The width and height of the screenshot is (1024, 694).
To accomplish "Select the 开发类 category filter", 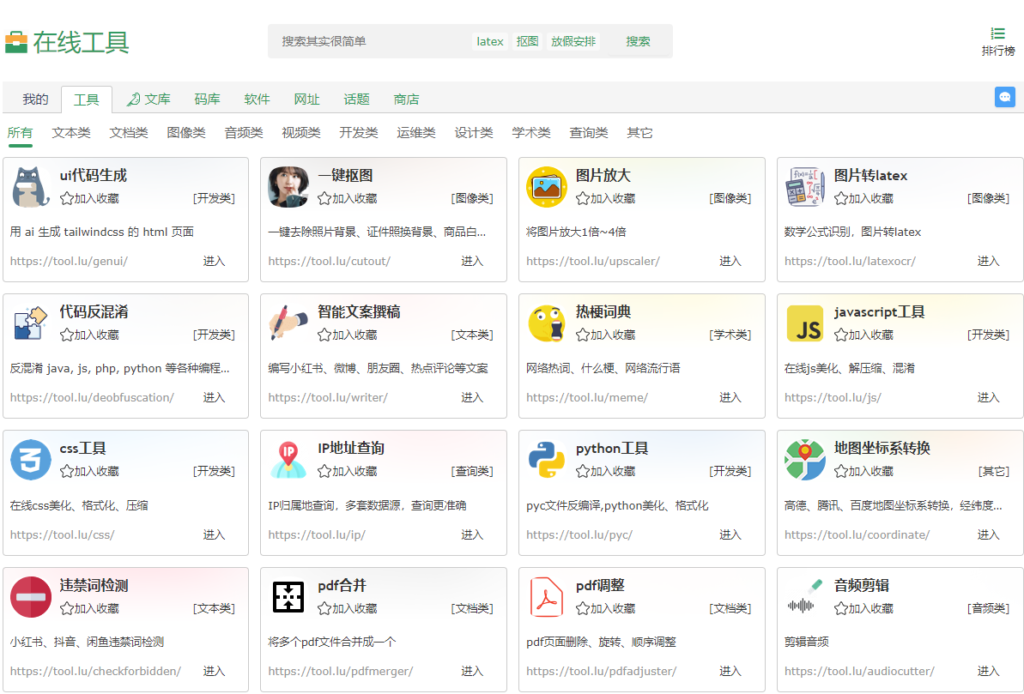I will [x=358, y=133].
